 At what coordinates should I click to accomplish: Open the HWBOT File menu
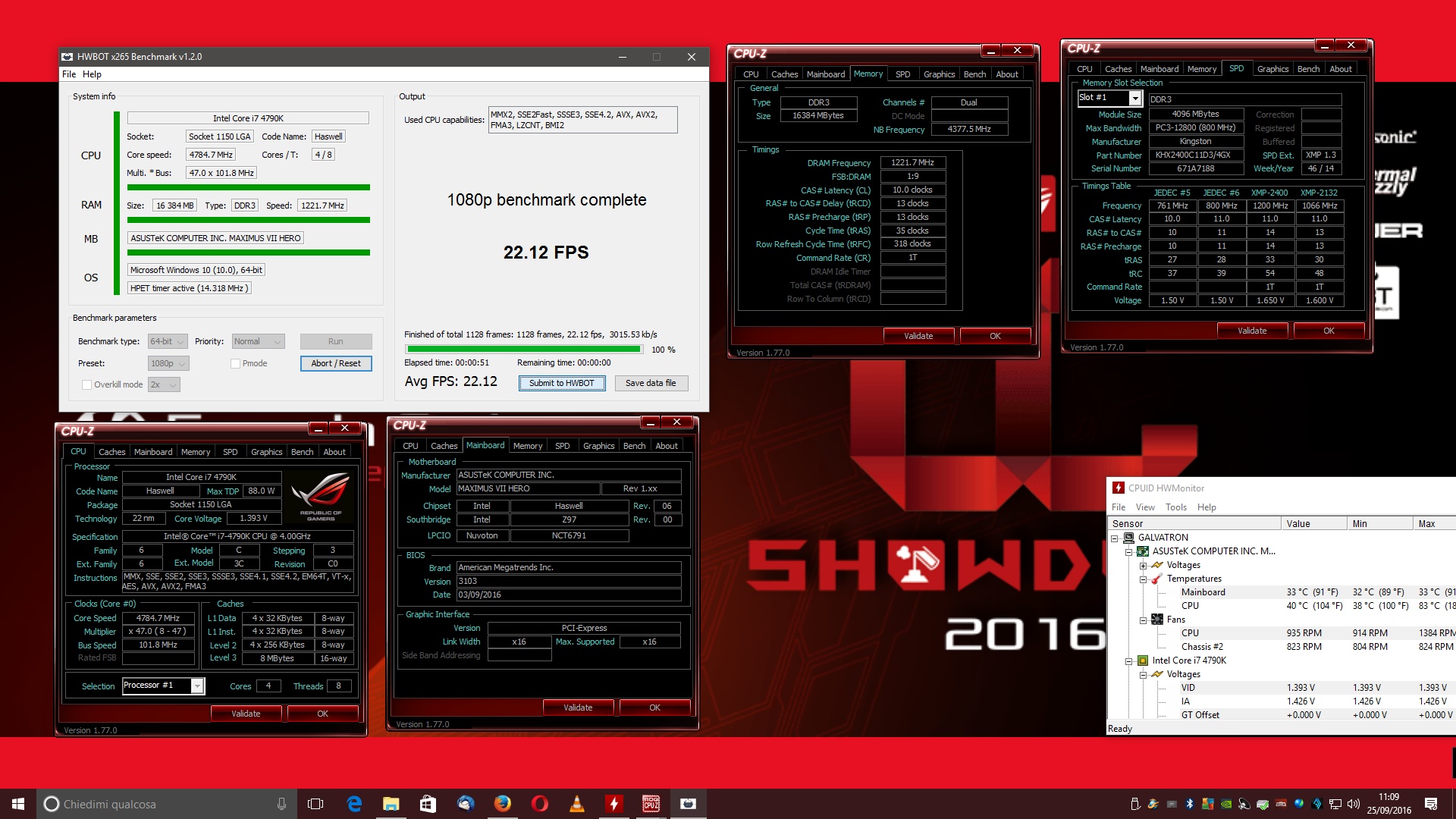[x=69, y=74]
